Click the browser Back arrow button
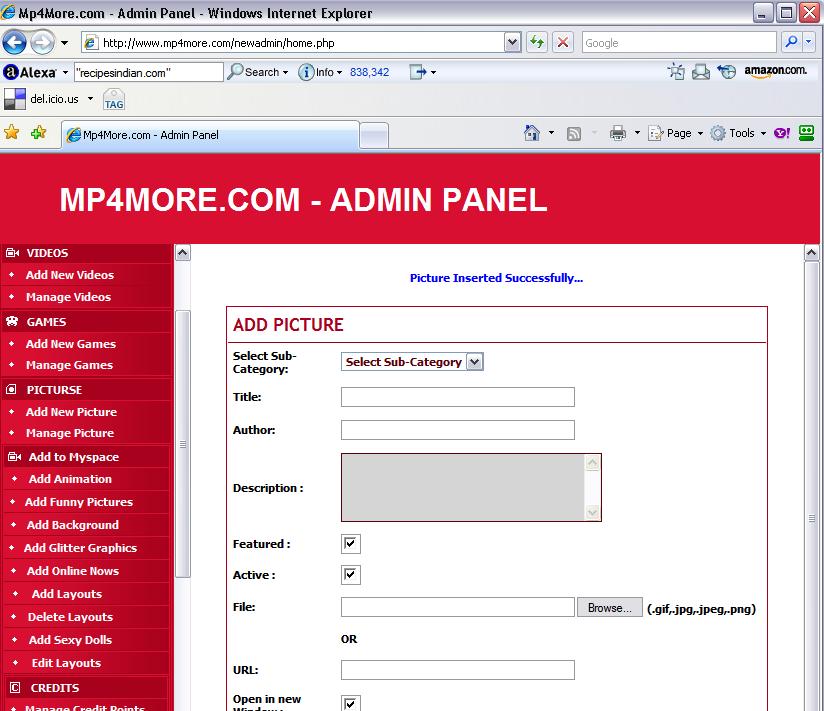 [14, 42]
